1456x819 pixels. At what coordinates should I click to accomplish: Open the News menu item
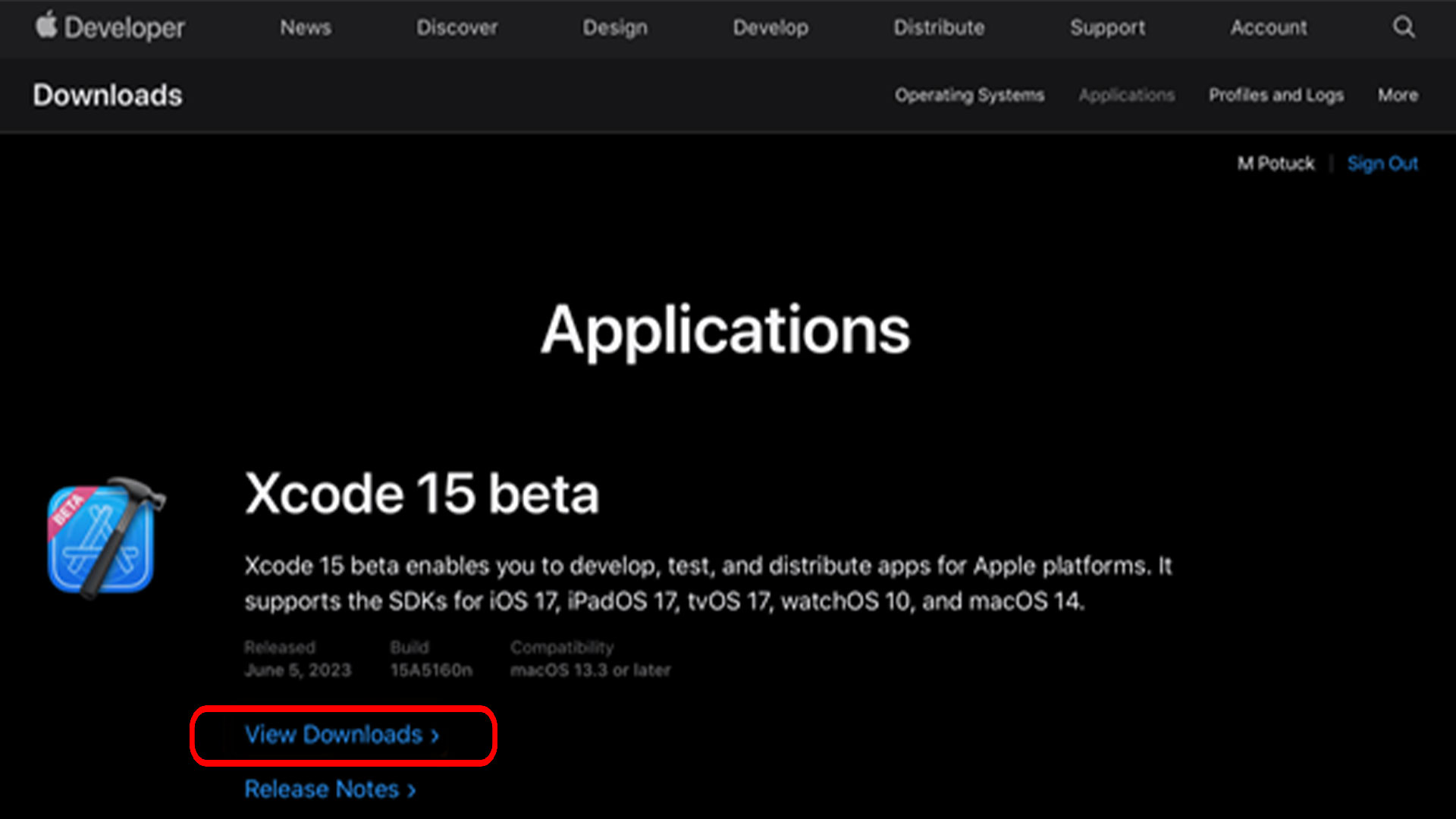306,27
